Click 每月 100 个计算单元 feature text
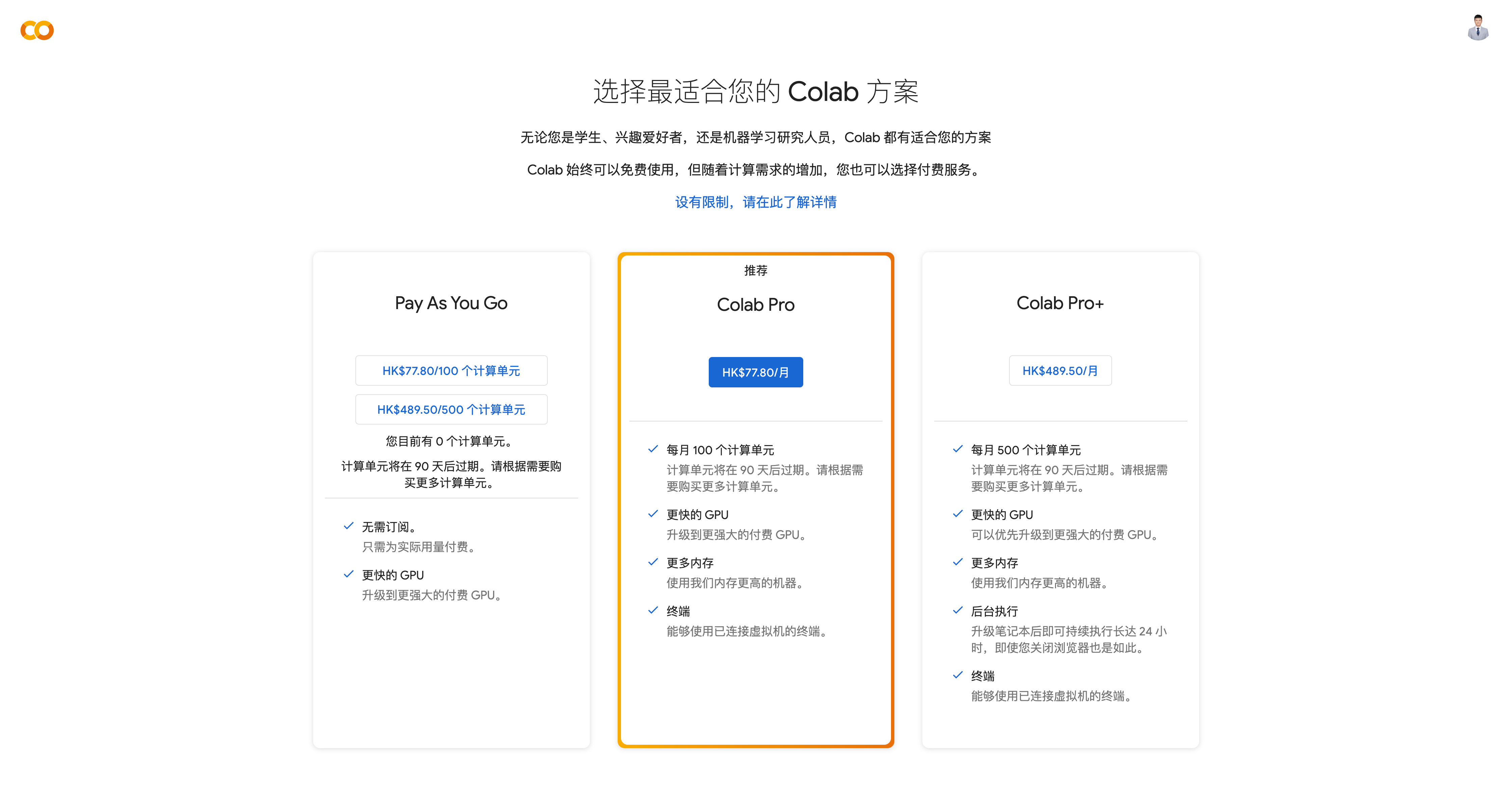 click(x=720, y=449)
